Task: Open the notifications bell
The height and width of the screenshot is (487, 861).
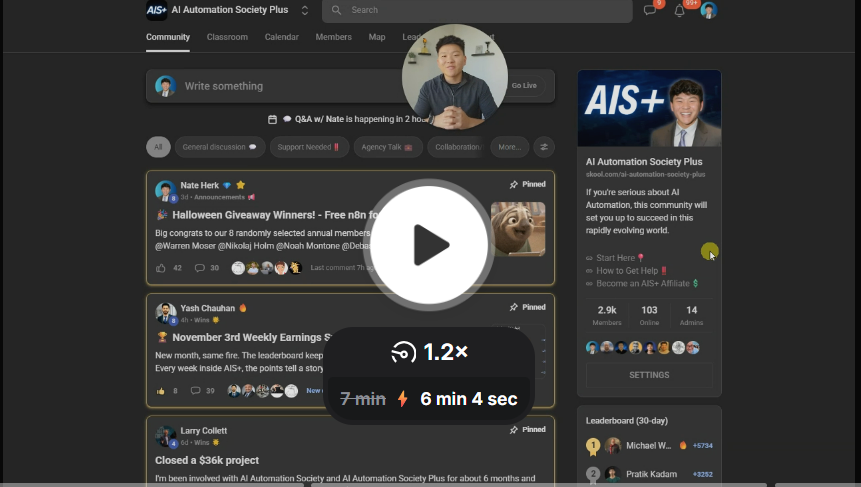Action: 680,11
